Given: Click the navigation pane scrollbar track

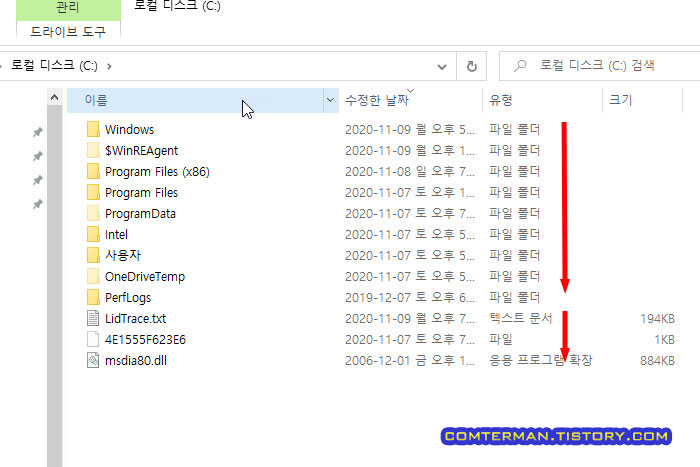Looking at the screenshot, I should 54,286.
